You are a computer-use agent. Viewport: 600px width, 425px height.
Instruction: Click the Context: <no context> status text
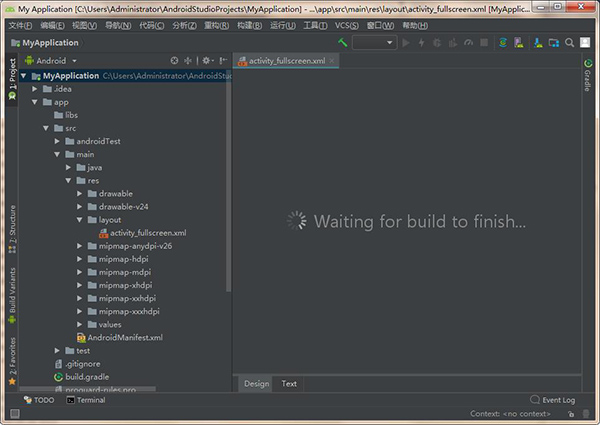point(510,414)
